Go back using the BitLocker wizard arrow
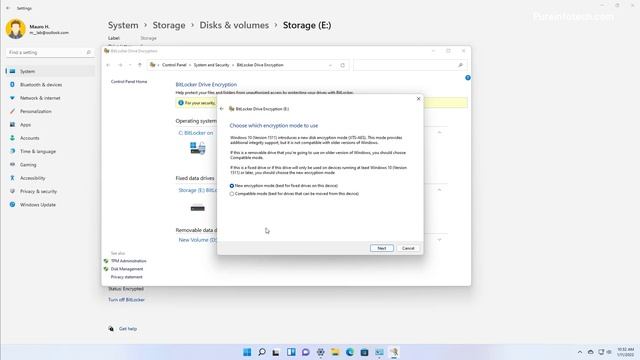The width and height of the screenshot is (640, 360). pos(222,109)
